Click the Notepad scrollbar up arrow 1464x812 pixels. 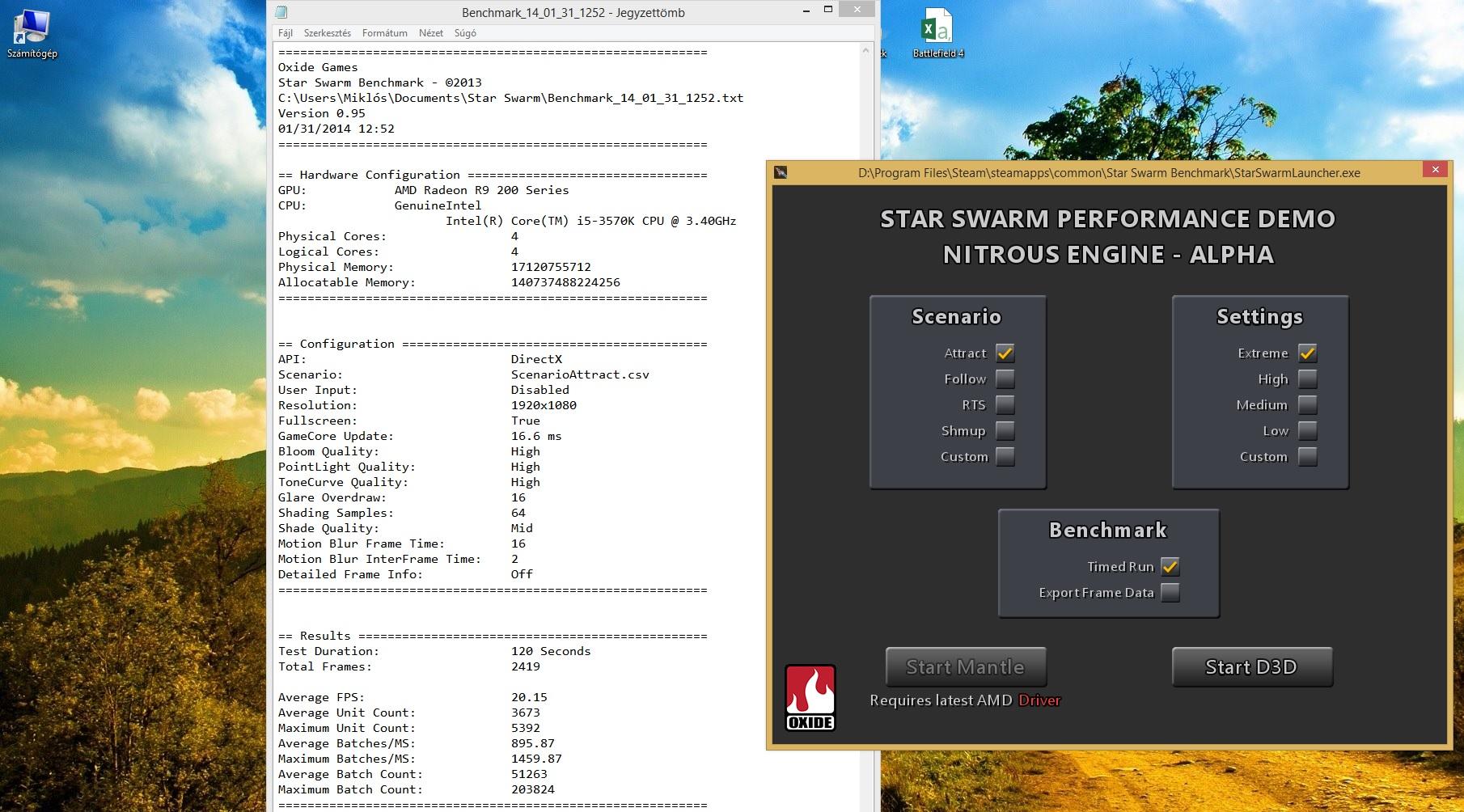[x=866, y=51]
